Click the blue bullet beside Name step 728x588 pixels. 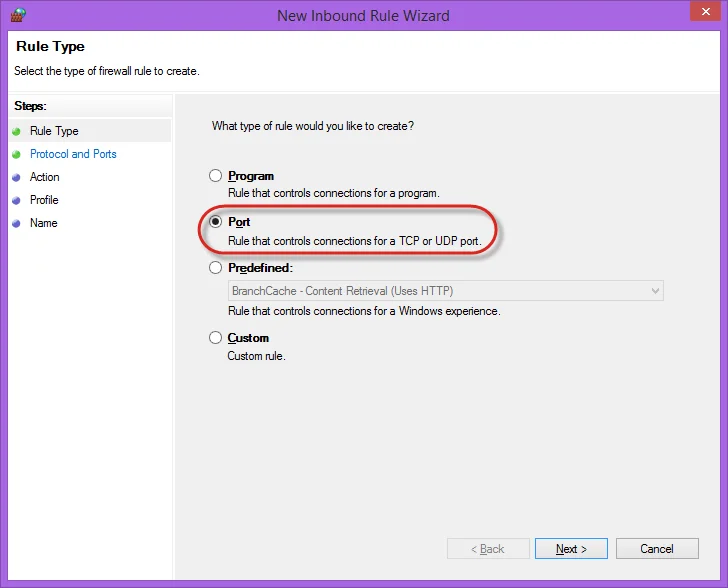pyautogui.click(x=16, y=223)
